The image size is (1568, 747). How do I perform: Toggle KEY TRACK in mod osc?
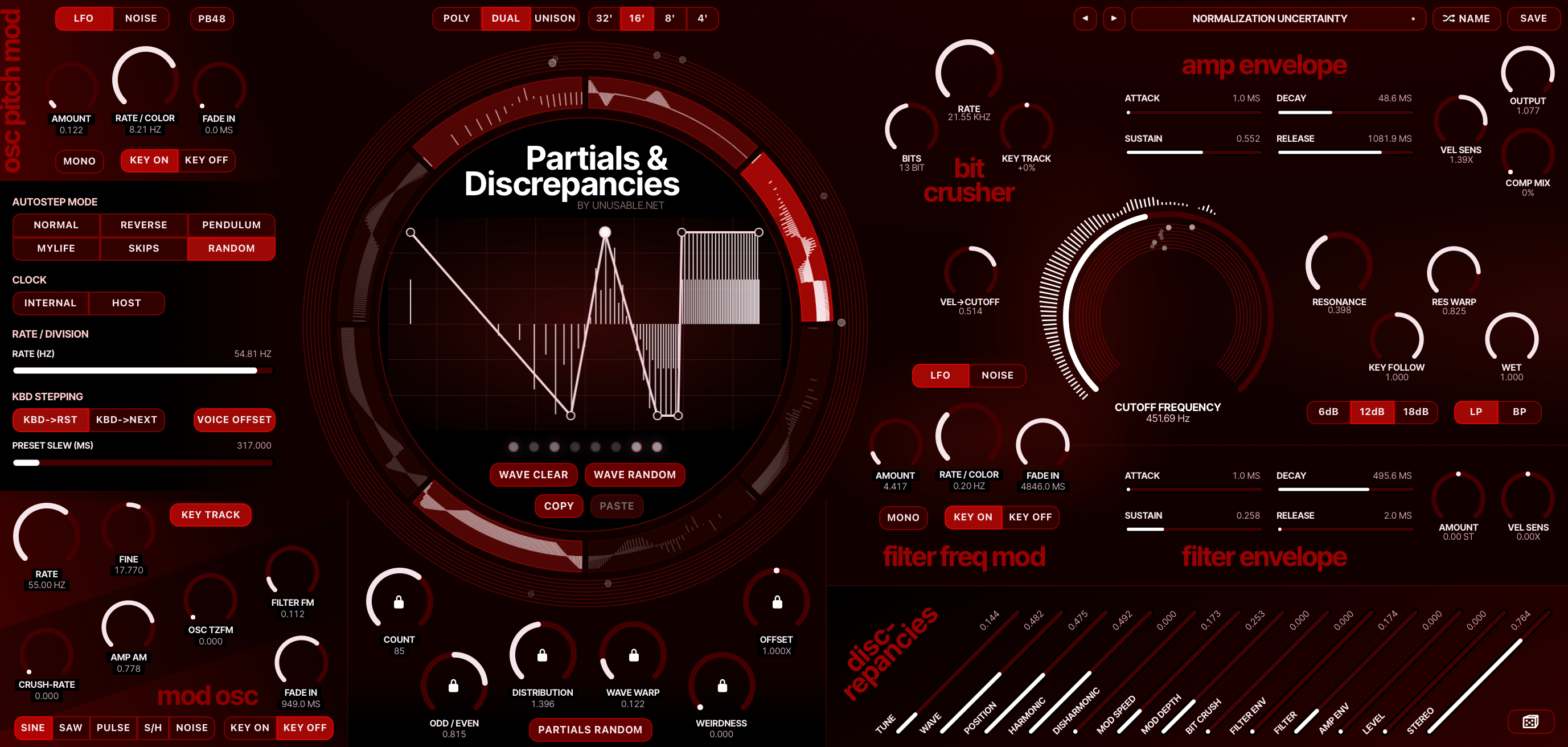211,515
